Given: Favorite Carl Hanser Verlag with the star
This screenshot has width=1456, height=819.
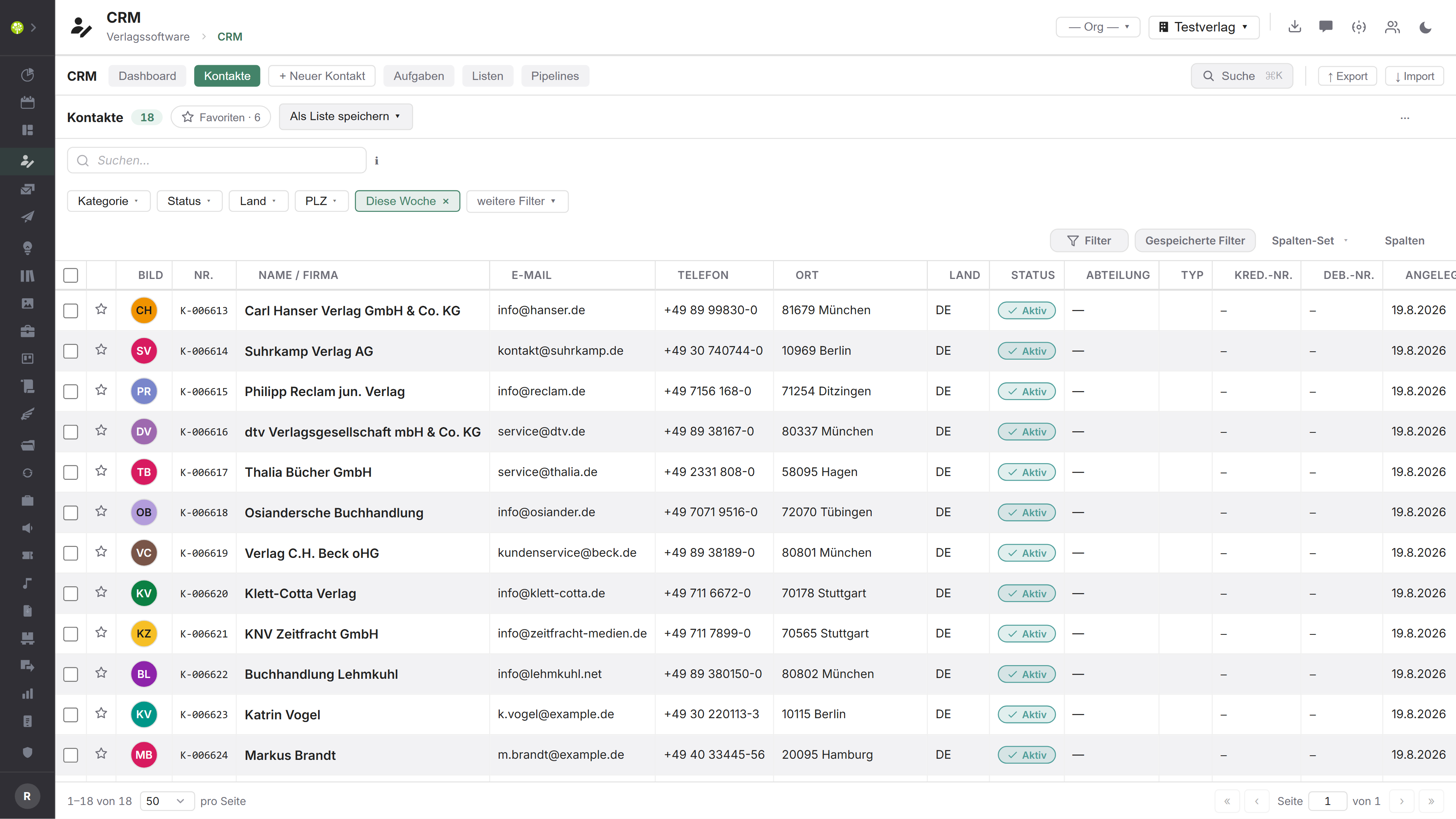Looking at the screenshot, I should tap(101, 309).
